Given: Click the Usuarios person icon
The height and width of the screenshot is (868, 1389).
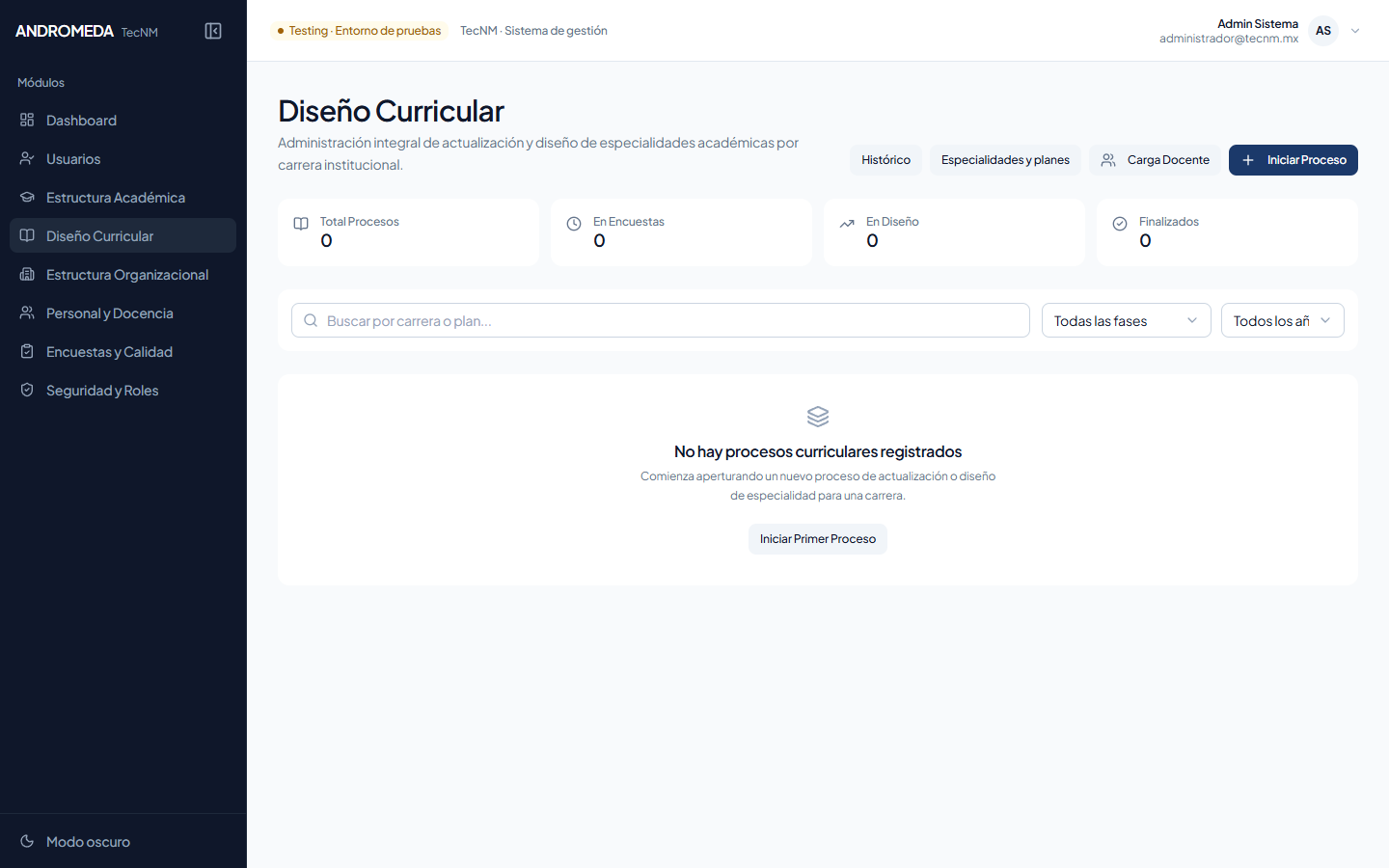Looking at the screenshot, I should tap(27, 158).
